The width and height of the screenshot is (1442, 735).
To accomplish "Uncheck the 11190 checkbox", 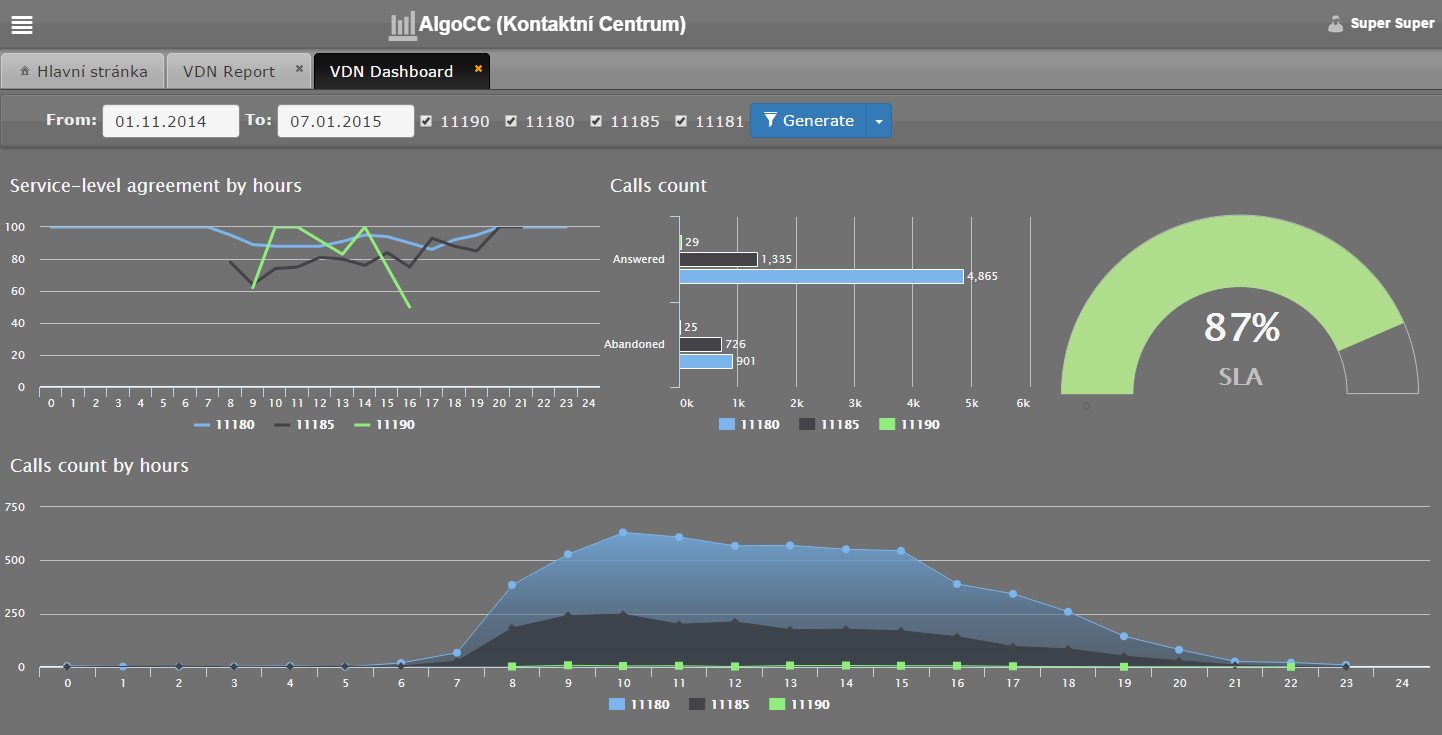I will coord(426,121).
